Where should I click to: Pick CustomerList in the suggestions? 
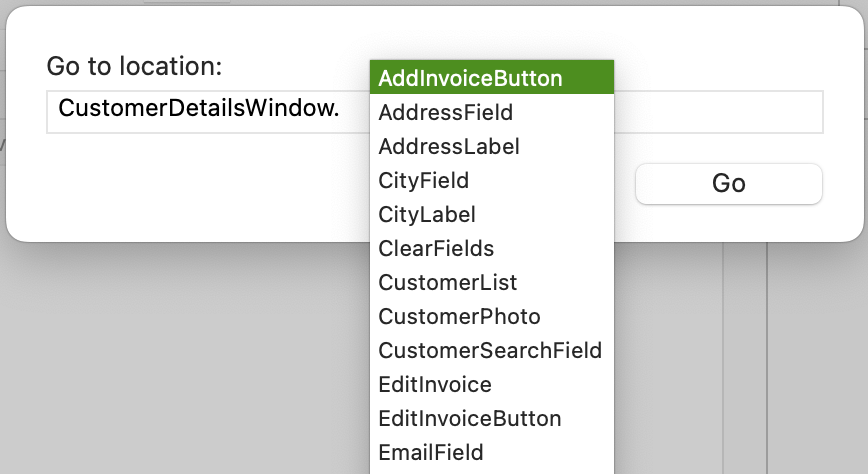(492, 282)
